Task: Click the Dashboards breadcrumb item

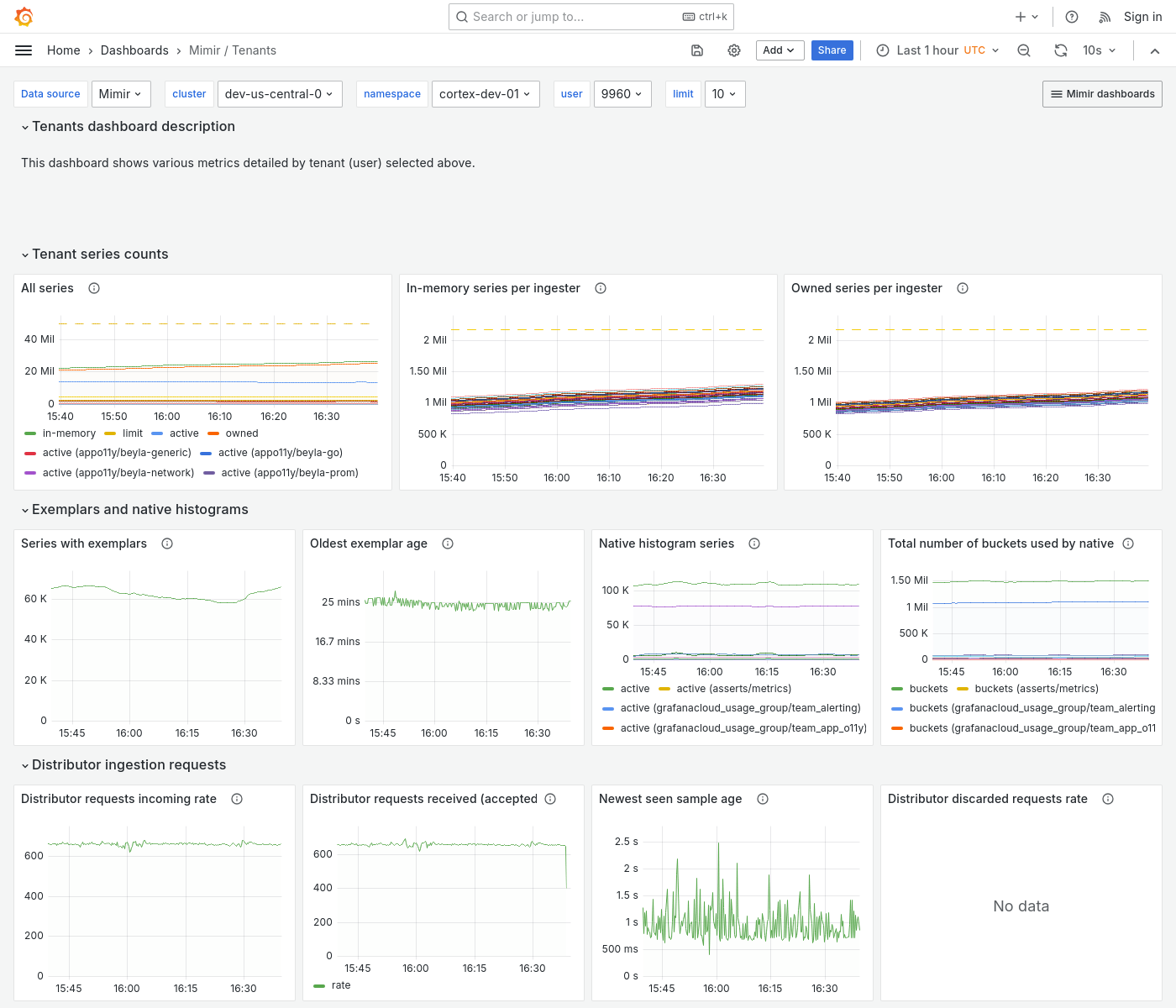Action: click(134, 50)
